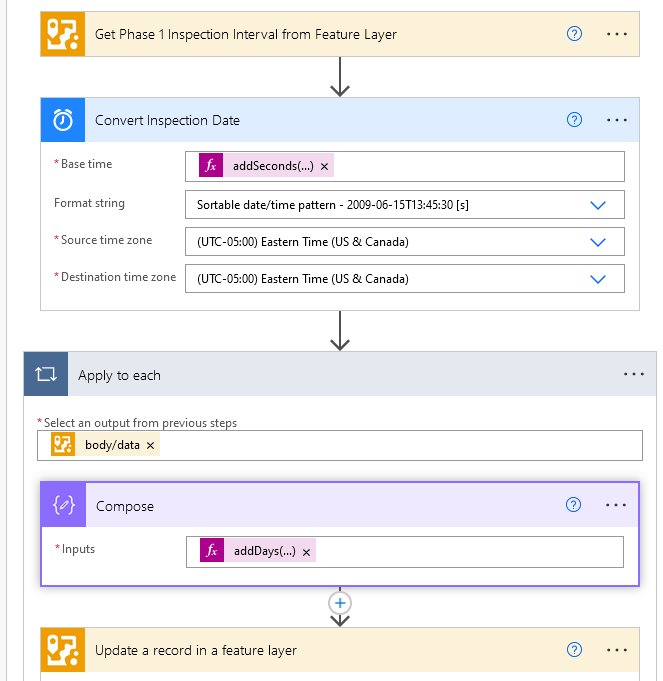The width and height of the screenshot is (663, 681).
Task: Click the Apply to each loop icon
Action: tap(46, 375)
